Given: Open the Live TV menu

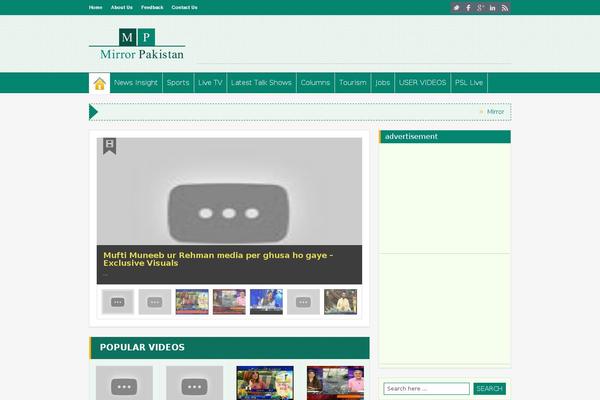Looking at the screenshot, I should pos(210,83).
